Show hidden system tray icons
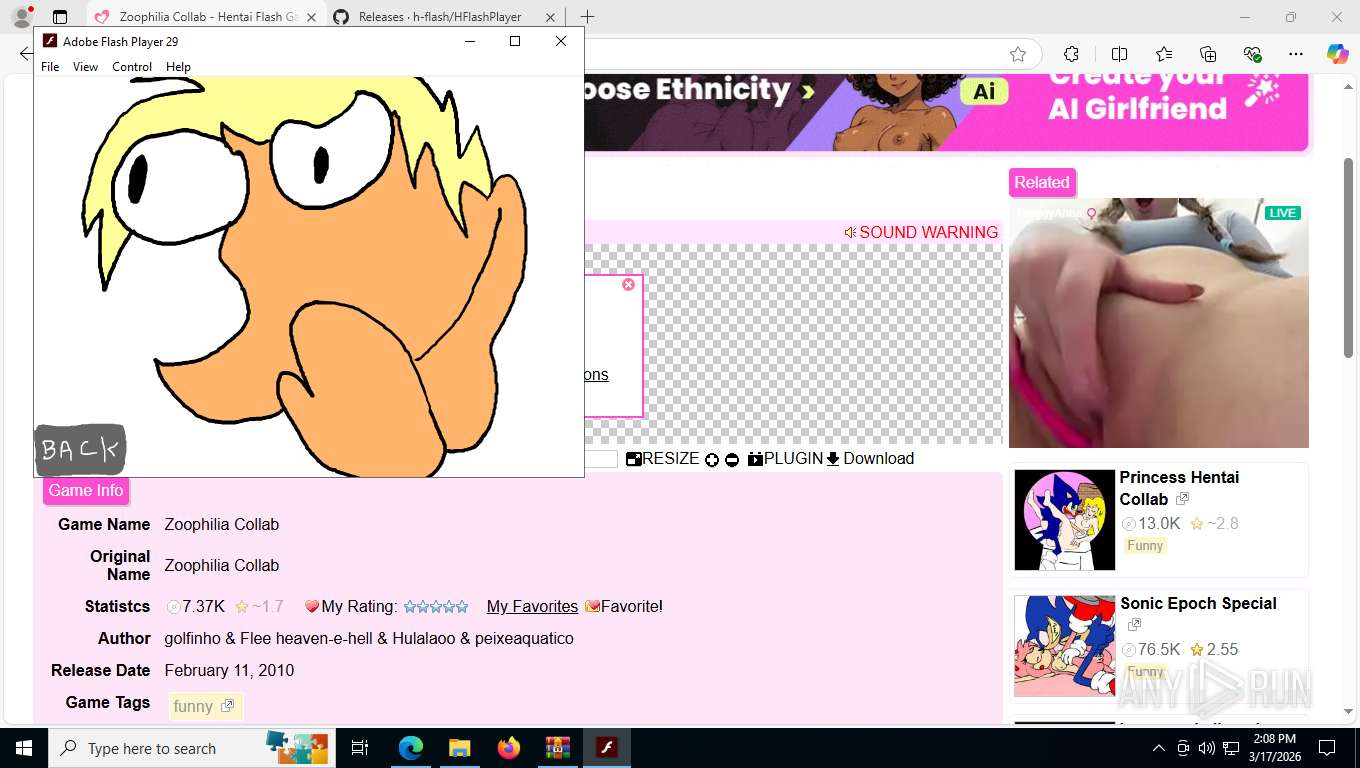 pyautogui.click(x=1159, y=748)
